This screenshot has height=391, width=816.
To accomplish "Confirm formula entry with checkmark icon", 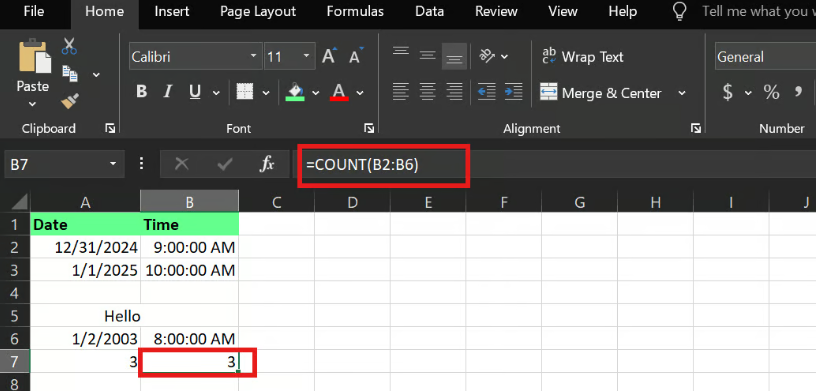I will (x=225, y=165).
